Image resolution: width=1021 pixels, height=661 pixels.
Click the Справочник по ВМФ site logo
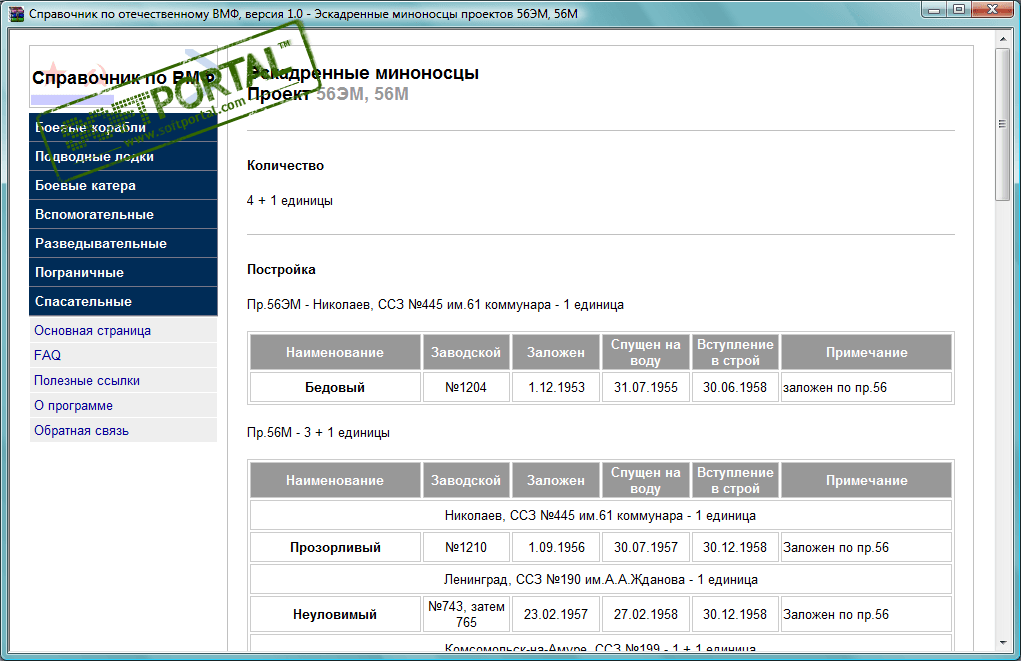[x=123, y=78]
